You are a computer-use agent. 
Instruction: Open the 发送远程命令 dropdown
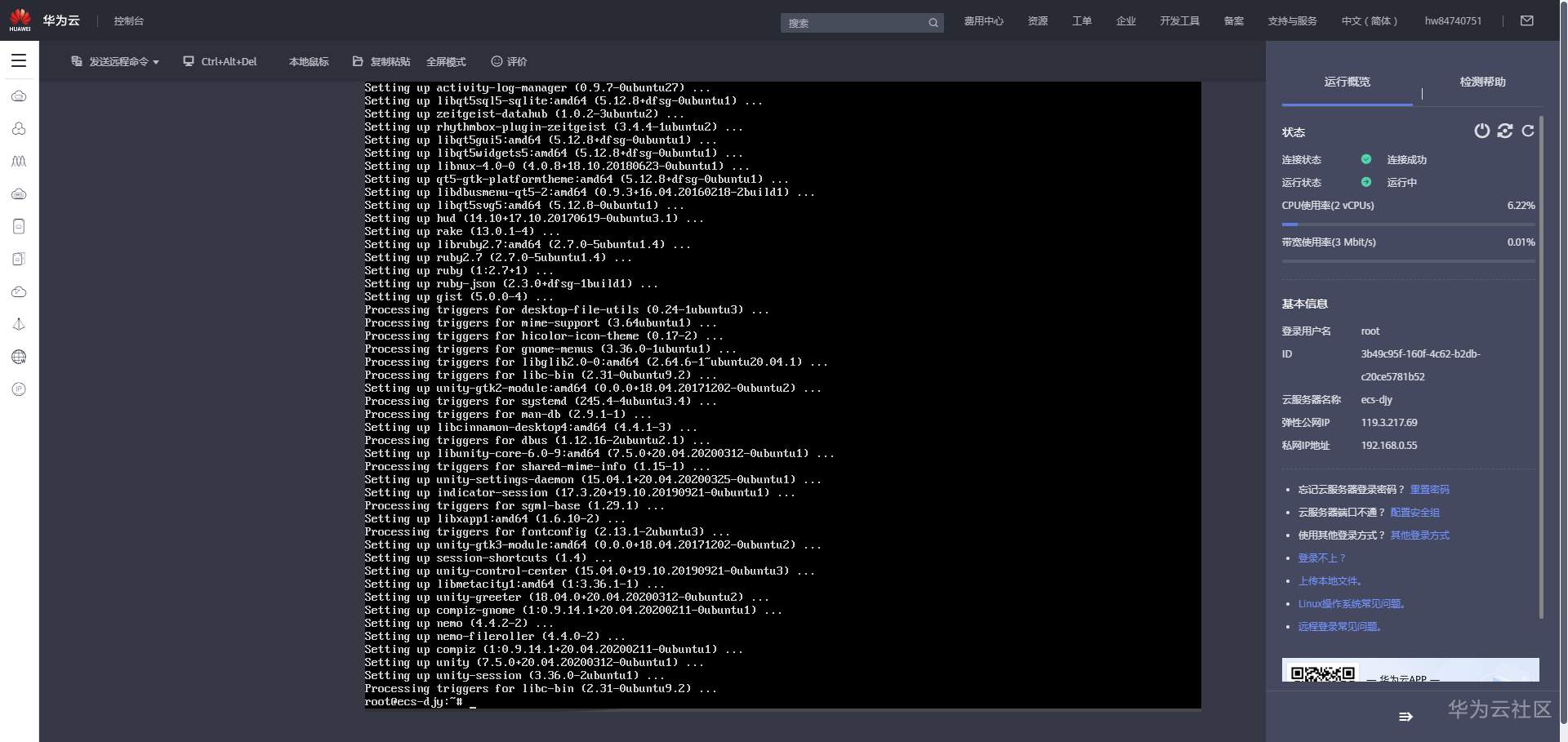(x=115, y=61)
